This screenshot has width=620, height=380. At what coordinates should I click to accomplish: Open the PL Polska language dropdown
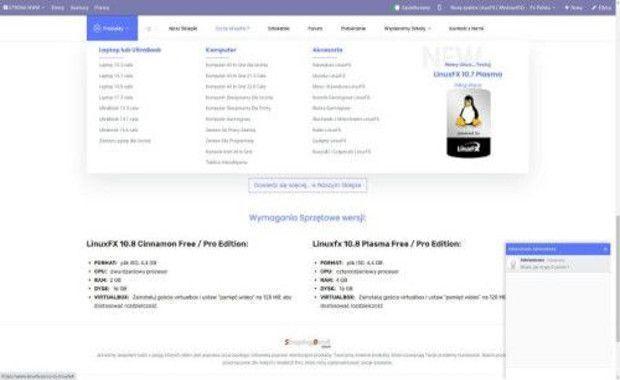point(542,8)
